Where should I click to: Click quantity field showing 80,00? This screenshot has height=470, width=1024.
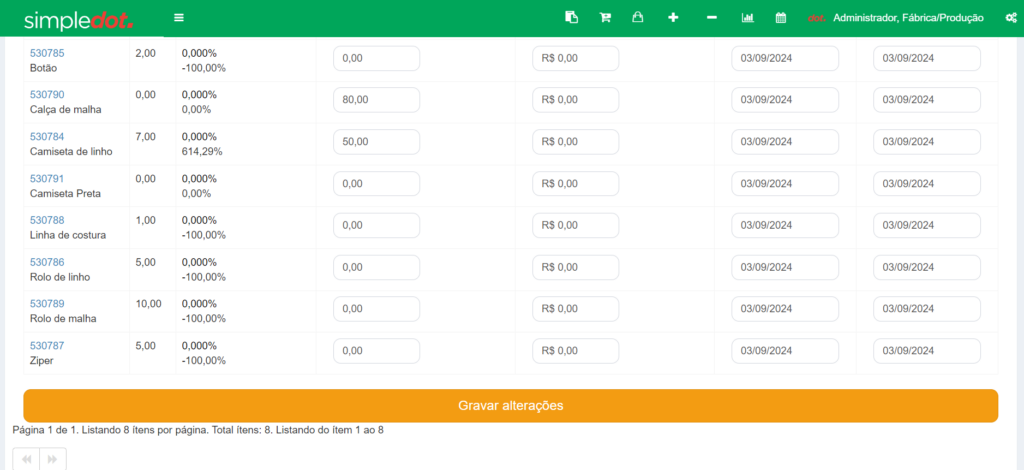pyautogui.click(x=376, y=100)
